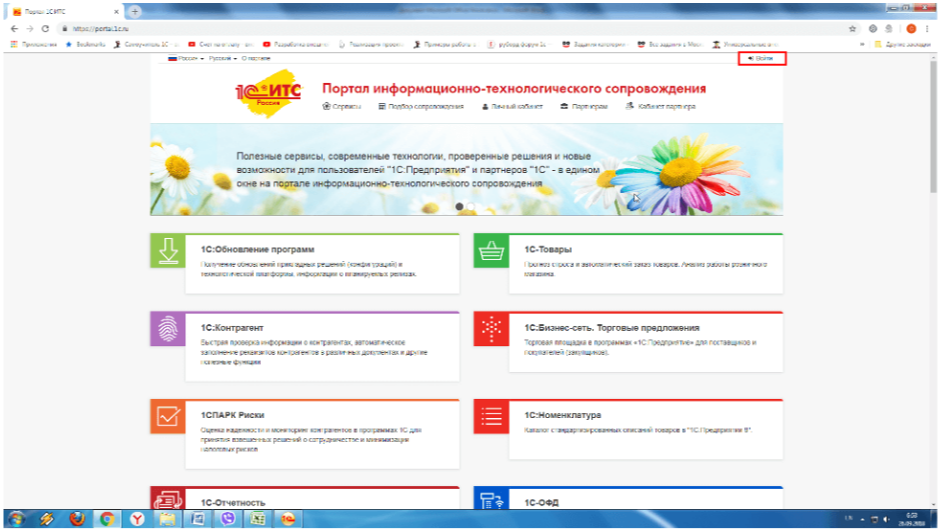946x531 pixels.
Task: Select the second banner carousel dot
Action: [471, 206]
